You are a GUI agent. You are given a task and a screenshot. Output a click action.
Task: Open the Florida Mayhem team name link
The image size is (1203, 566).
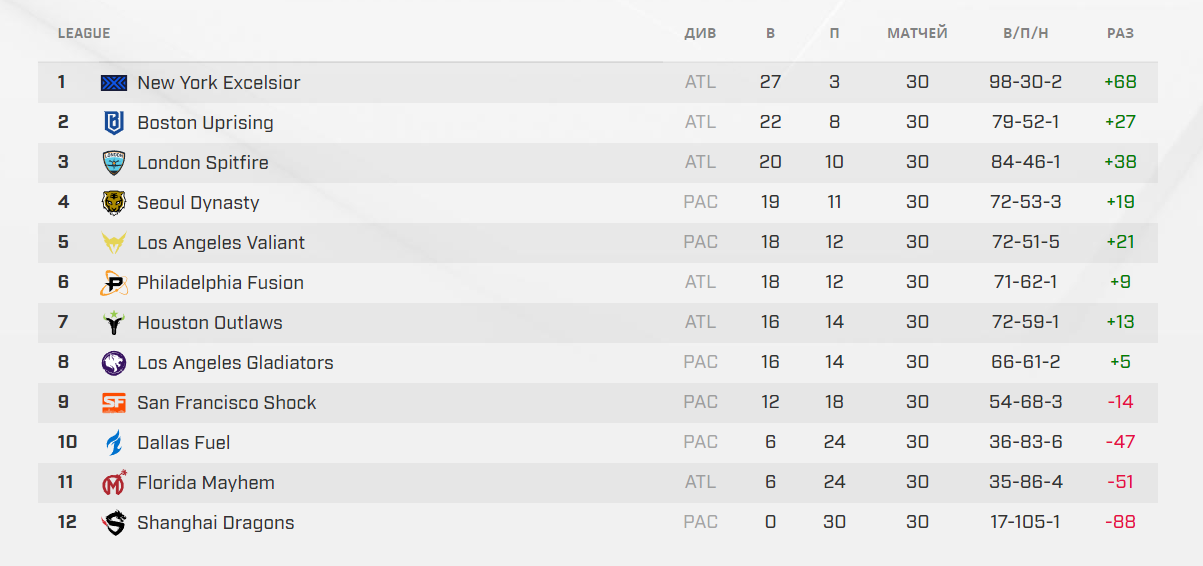(206, 483)
